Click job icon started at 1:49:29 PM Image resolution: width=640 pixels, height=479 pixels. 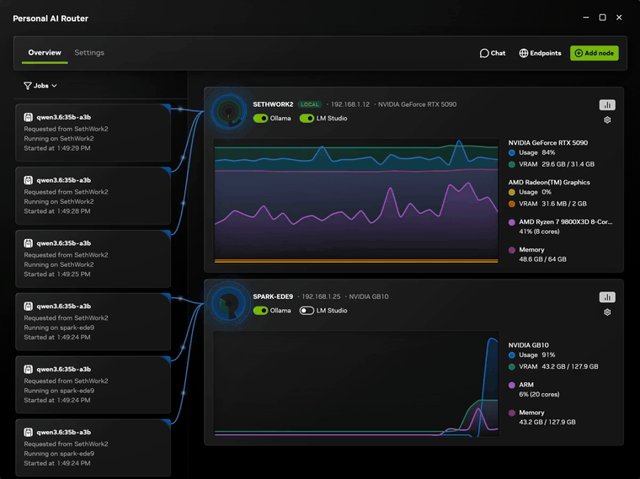(x=28, y=117)
